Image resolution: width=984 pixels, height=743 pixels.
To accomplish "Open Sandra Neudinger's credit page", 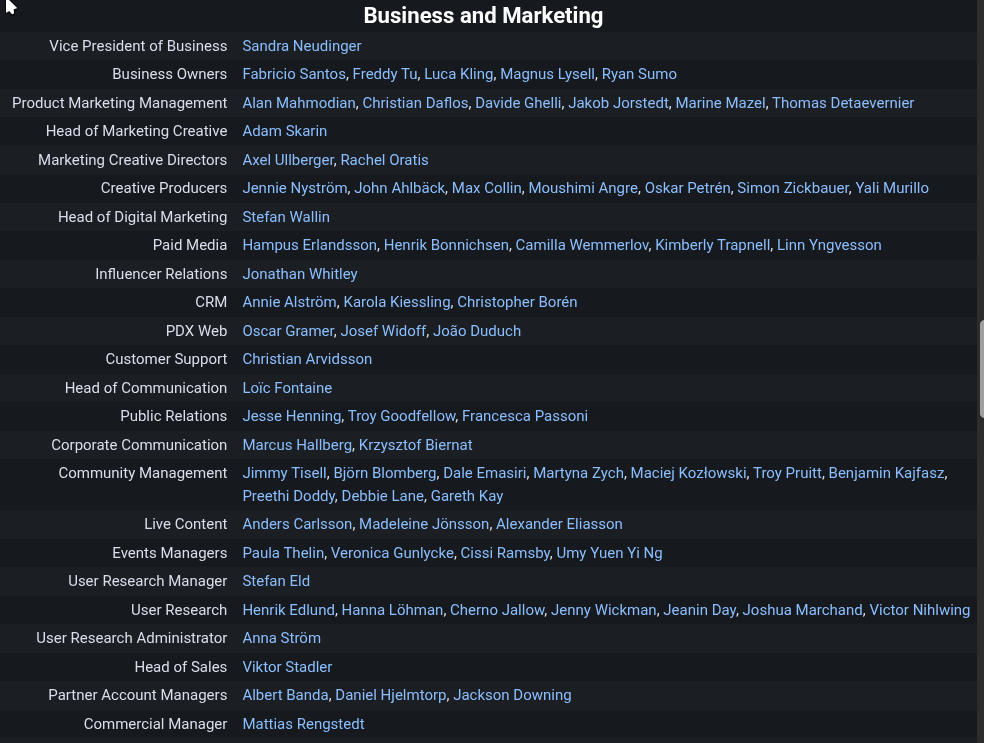I will (302, 46).
